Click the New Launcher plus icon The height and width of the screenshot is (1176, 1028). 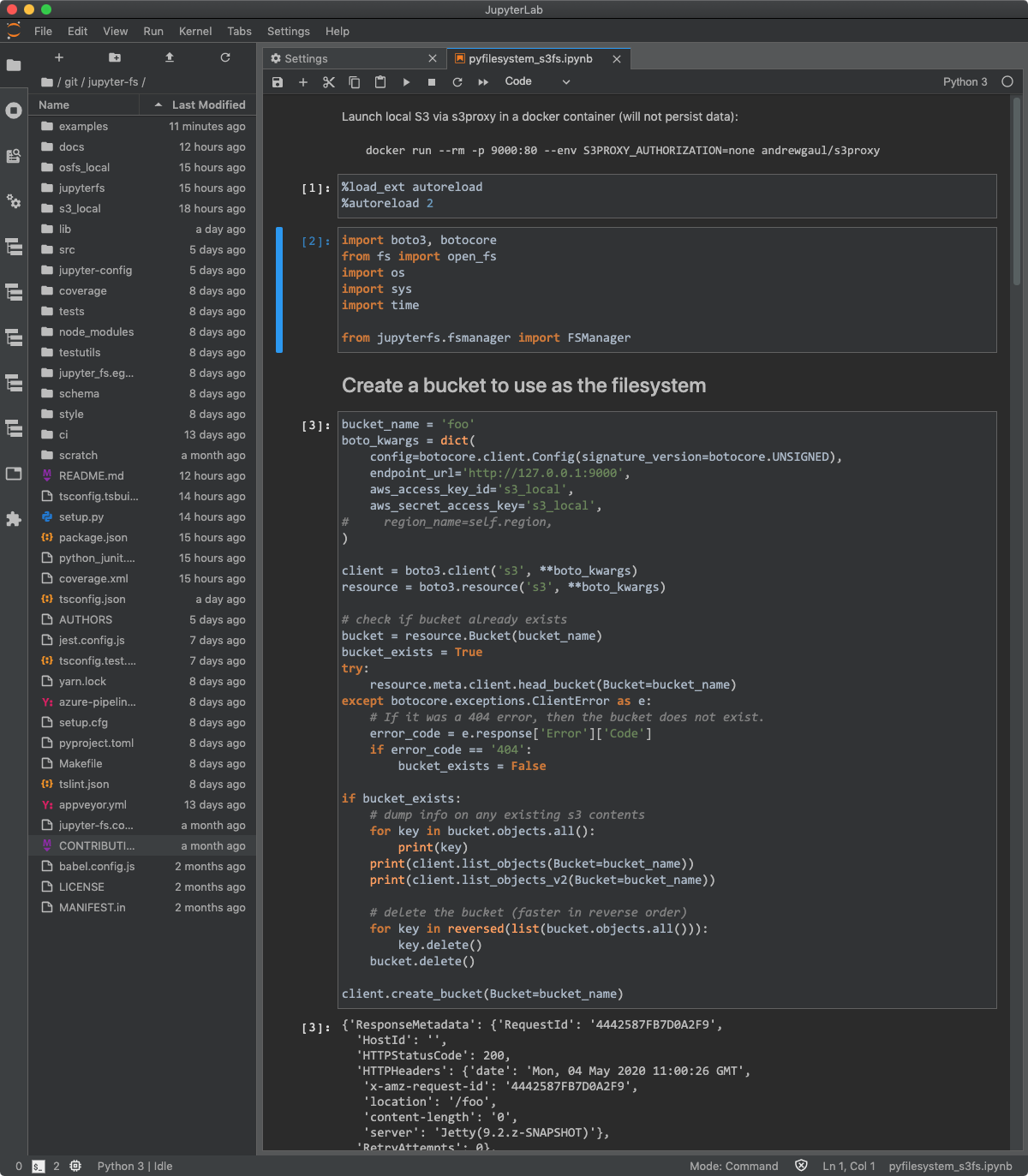(59, 57)
